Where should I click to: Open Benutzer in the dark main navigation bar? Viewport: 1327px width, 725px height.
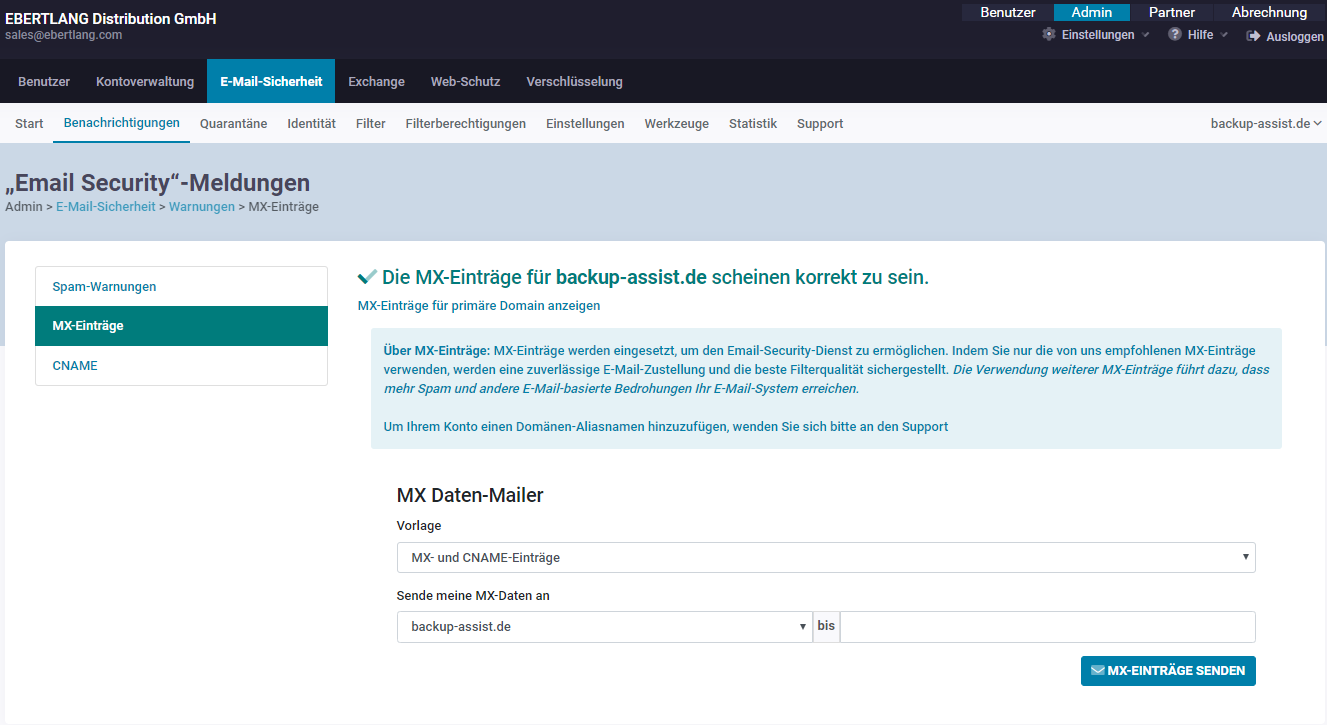click(44, 81)
